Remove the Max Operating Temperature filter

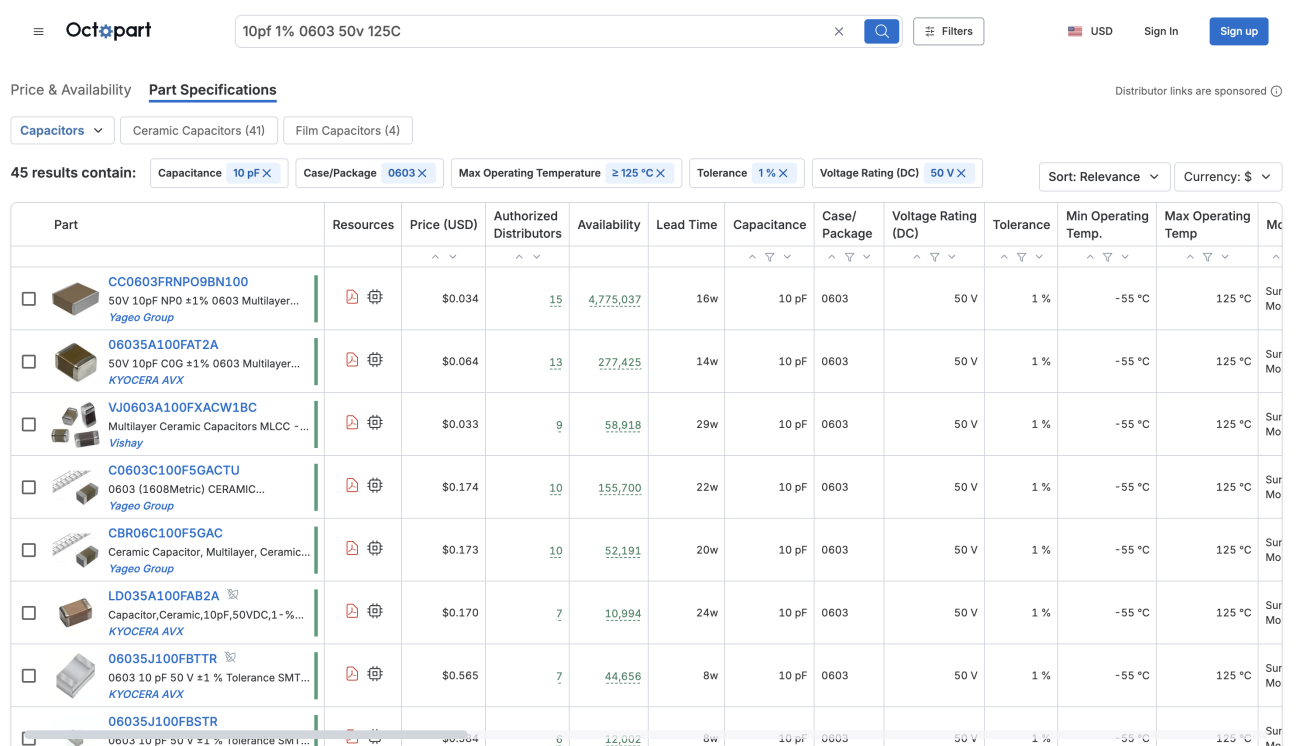point(661,173)
